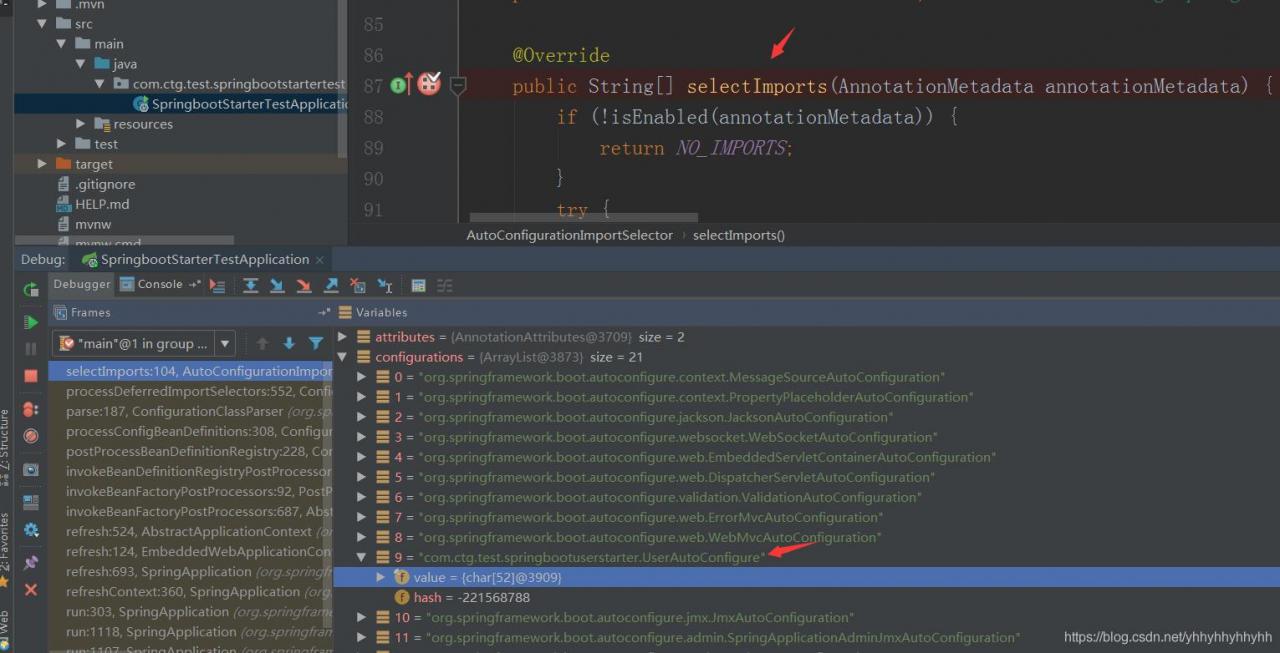
Task: Click selectImports() in the breadcrumb bar
Action: (738, 235)
